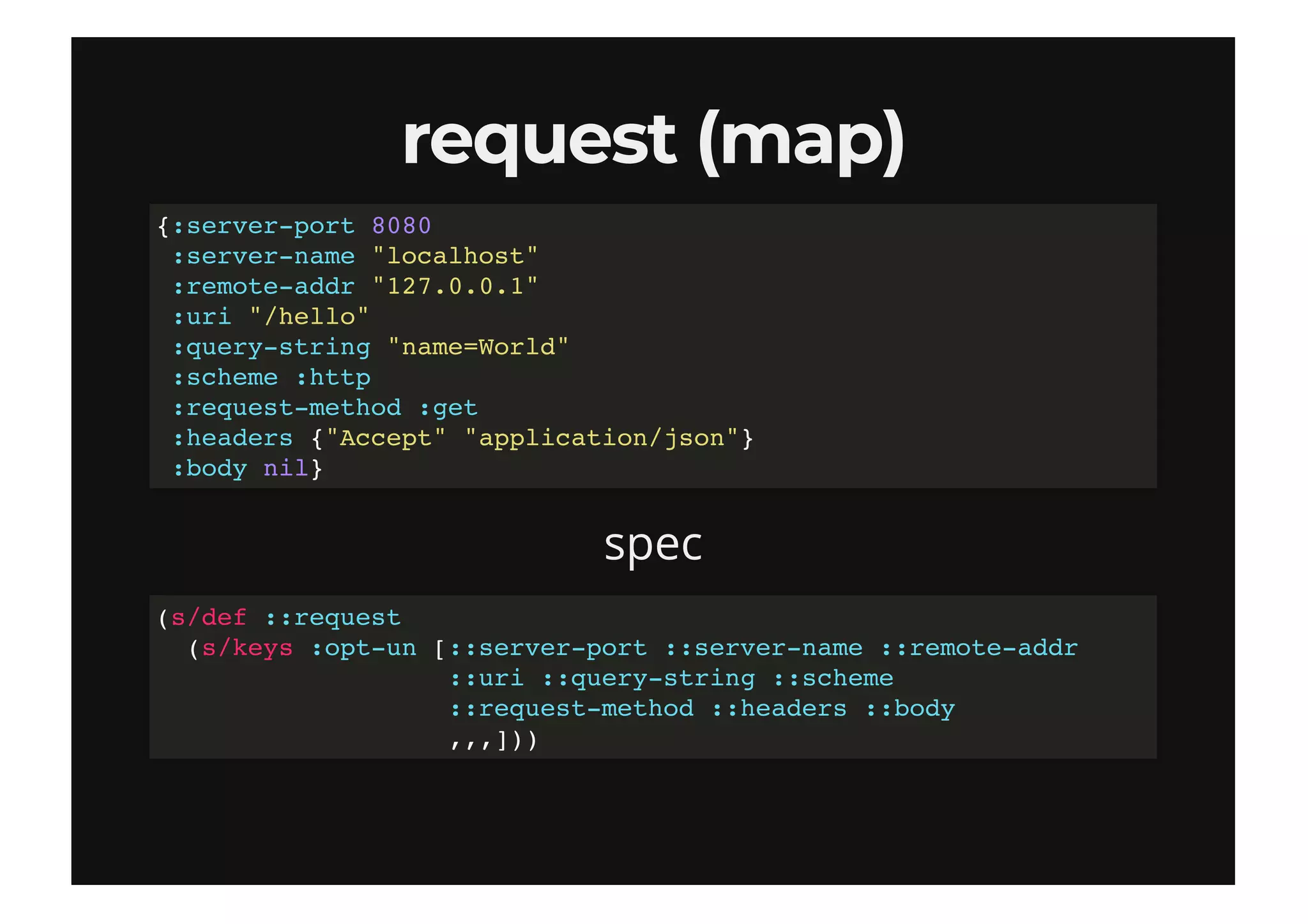This screenshot has height=924, width=1308.
Task: Click the path string "/hello"
Action: [x=309, y=317]
